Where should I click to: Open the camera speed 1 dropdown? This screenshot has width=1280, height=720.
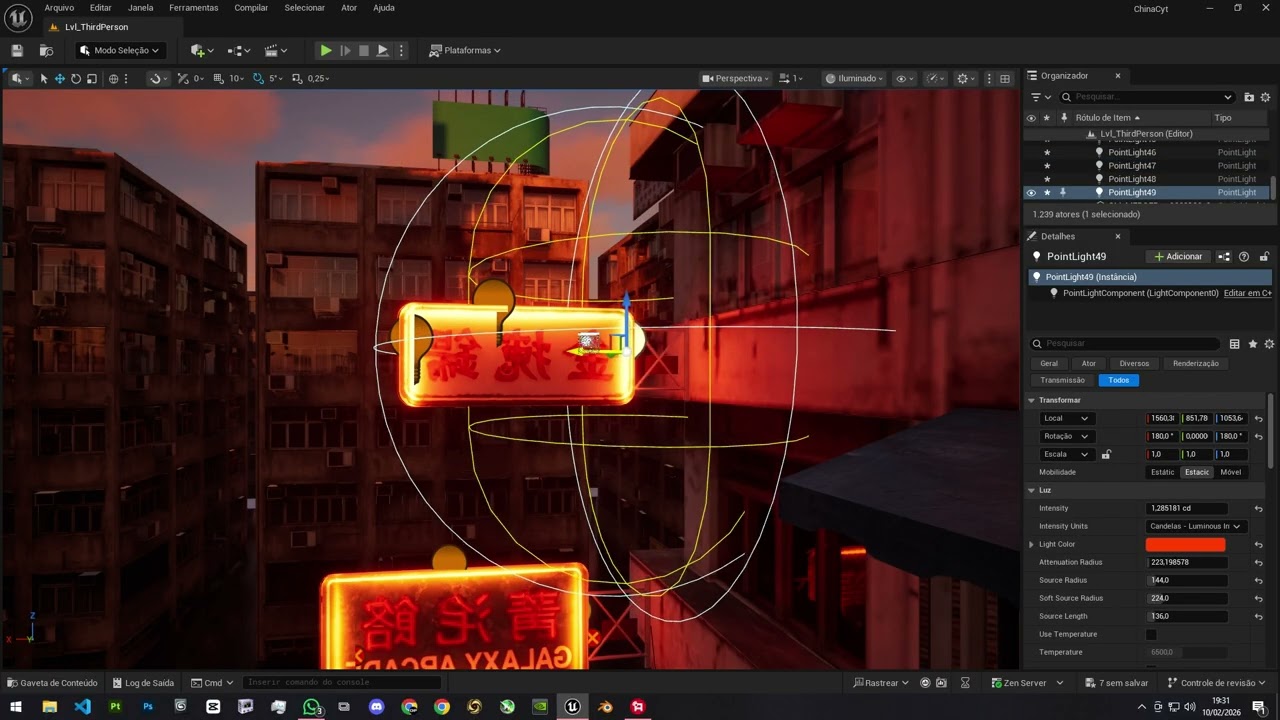[x=791, y=78]
